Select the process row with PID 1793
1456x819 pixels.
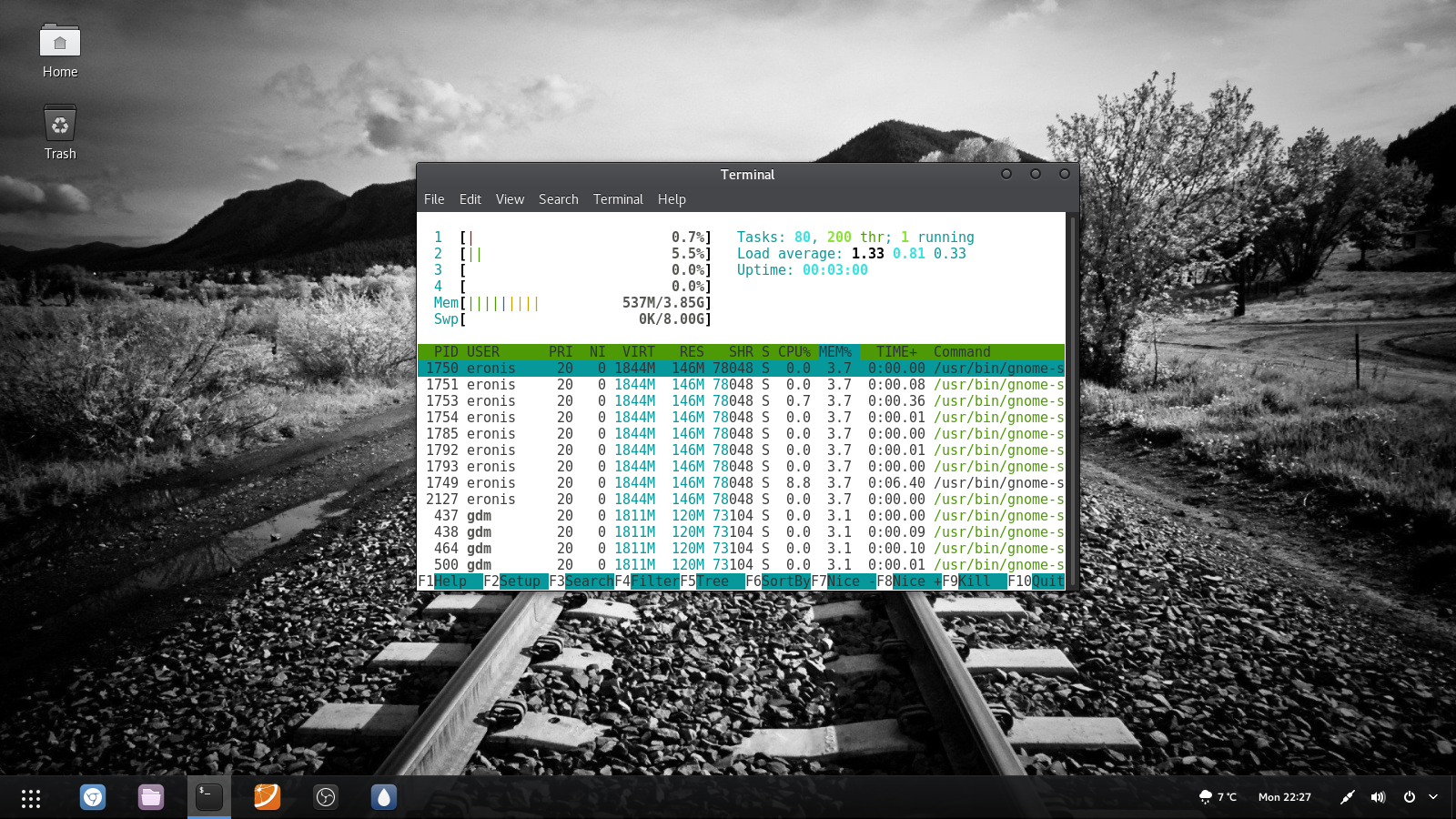(741, 467)
